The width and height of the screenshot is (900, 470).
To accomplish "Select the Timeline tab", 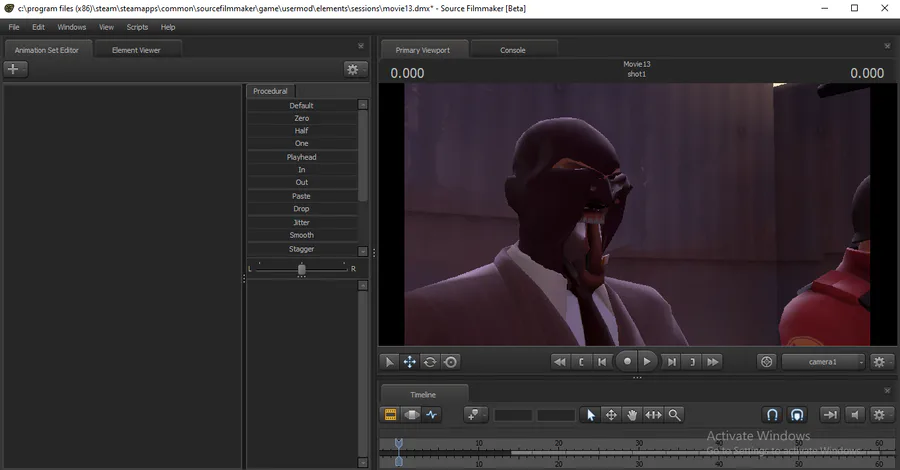I will [x=423, y=395].
